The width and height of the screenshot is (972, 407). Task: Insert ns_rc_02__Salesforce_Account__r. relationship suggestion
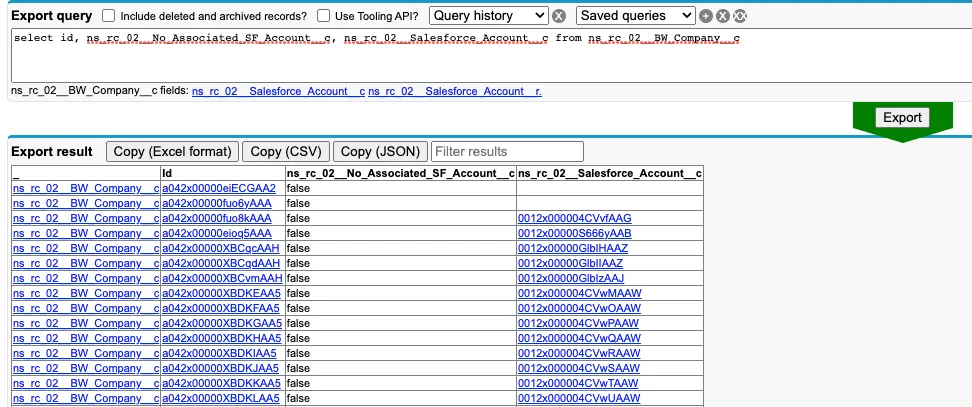pos(454,91)
